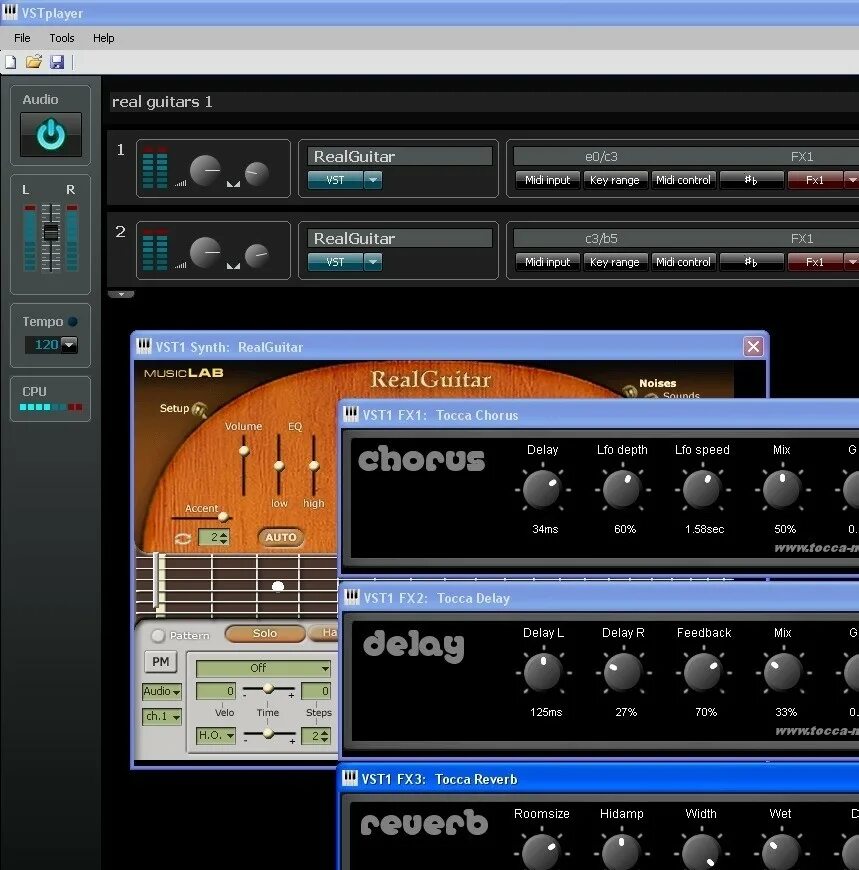This screenshot has width=859, height=870.
Task: Open the H.O. dropdown
Action: click(x=216, y=735)
